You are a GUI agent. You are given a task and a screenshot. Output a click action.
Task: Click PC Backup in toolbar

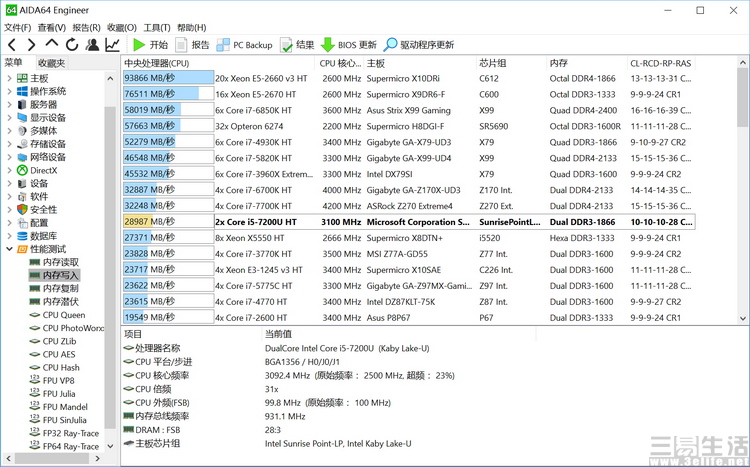click(244, 45)
